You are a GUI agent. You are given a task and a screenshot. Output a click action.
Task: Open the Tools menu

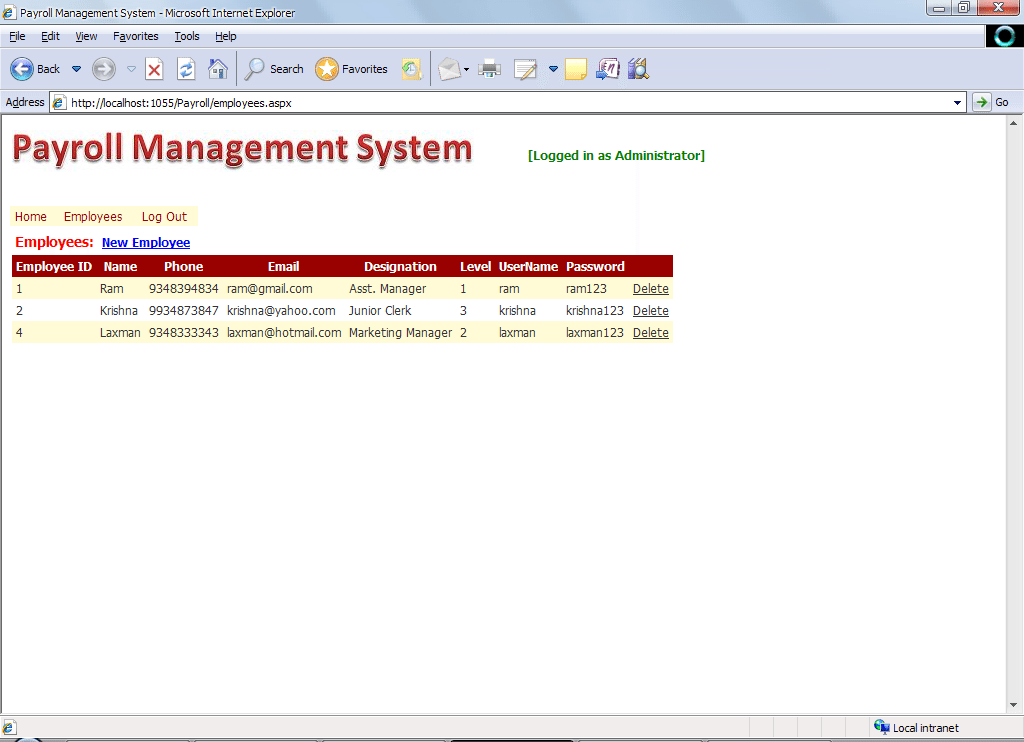coord(187,36)
